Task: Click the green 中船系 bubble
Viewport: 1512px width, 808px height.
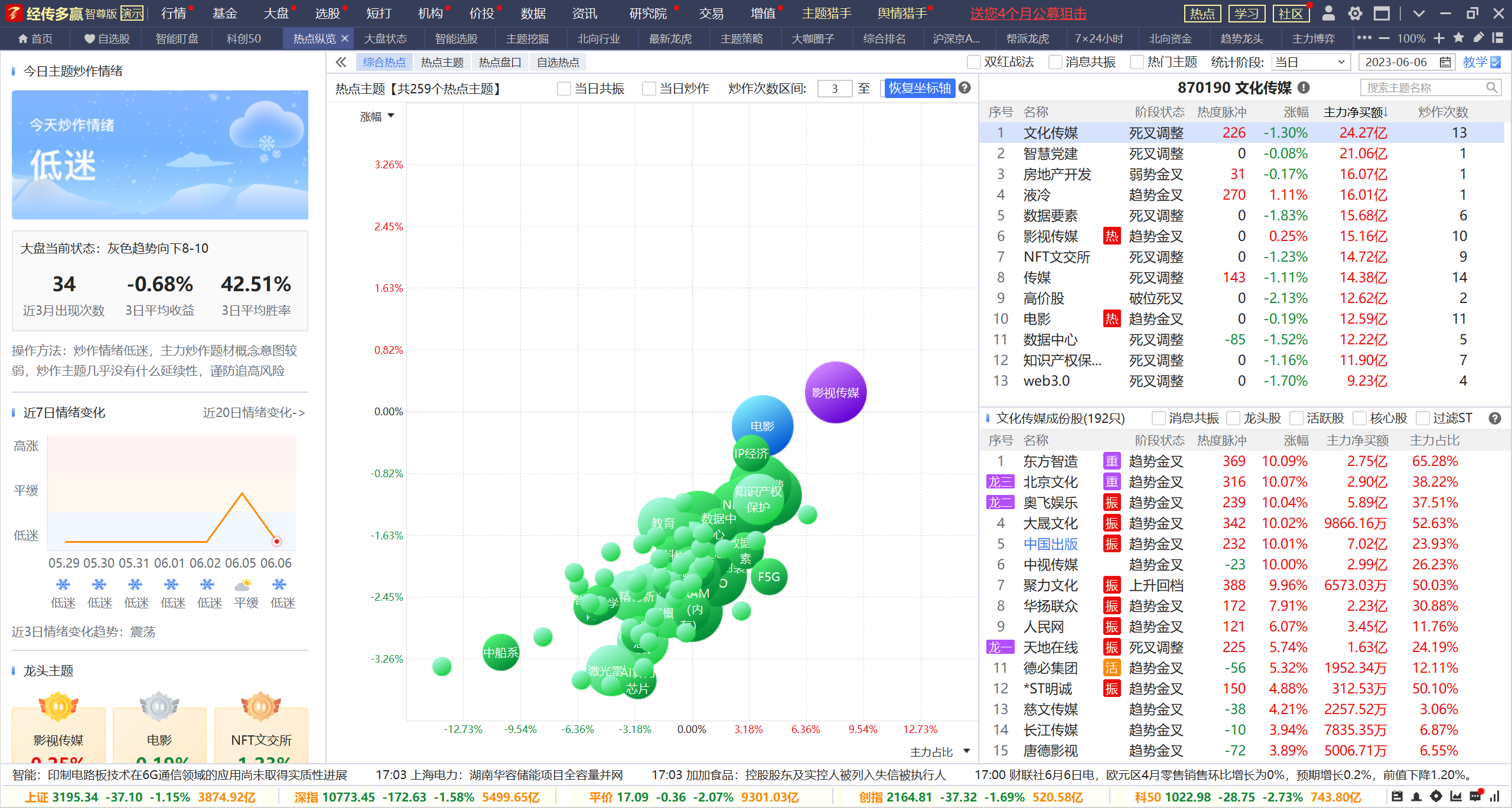Action: click(501, 652)
